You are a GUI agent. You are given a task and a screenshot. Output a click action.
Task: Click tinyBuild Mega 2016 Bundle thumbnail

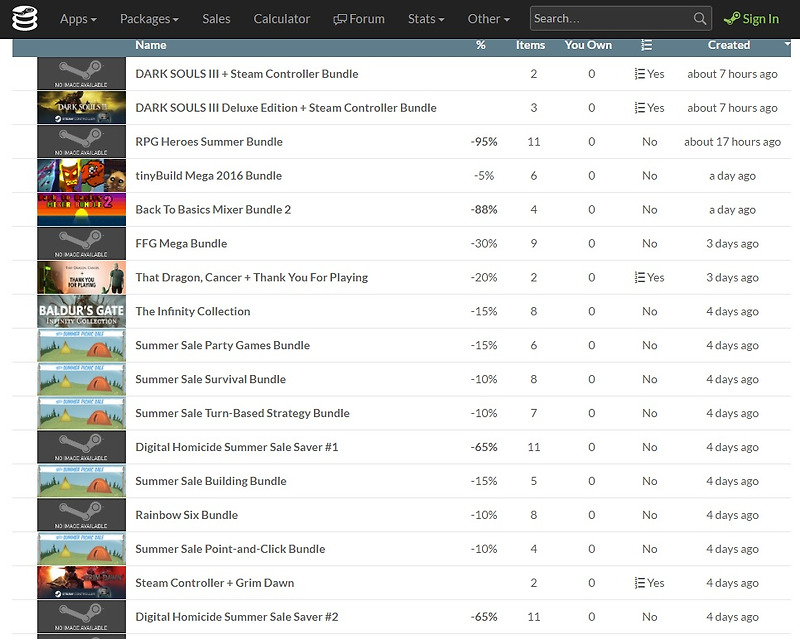82,176
